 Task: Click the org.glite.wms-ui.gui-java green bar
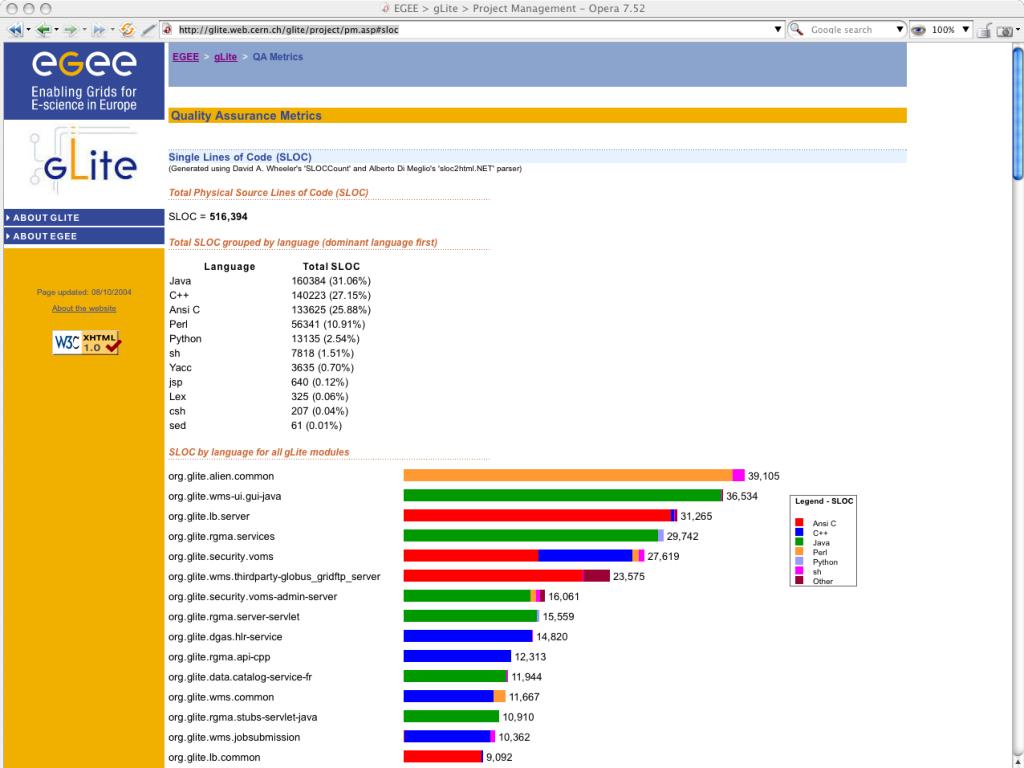(562, 496)
